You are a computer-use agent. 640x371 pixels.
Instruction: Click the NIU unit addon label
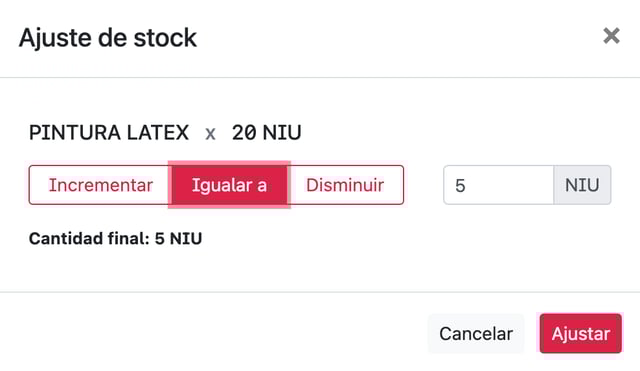coord(582,185)
